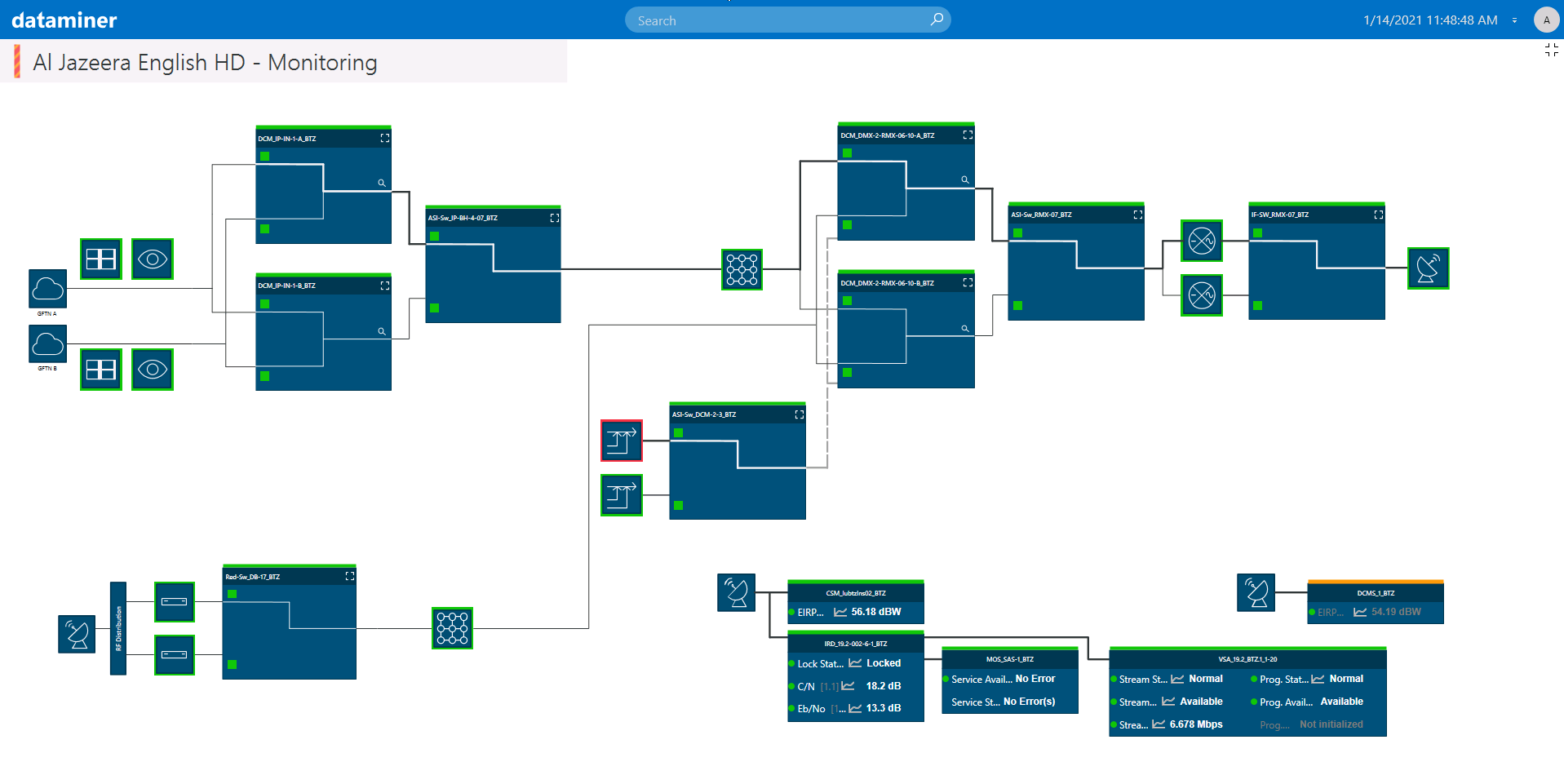Click magnifier icon in DCM_IP-IN-1-B_BTZ block
1564x784 pixels.
[x=381, y=331]
